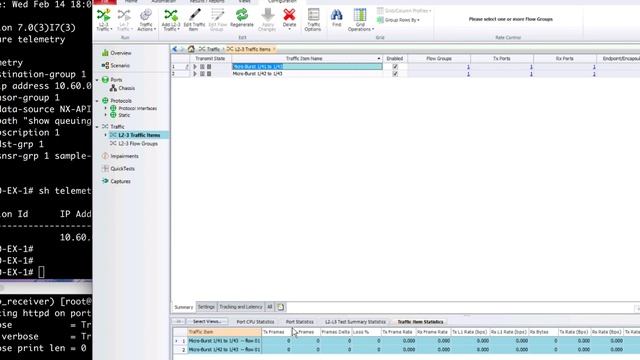Open Traffic Options in the ribbon

(x=313, y=19)
